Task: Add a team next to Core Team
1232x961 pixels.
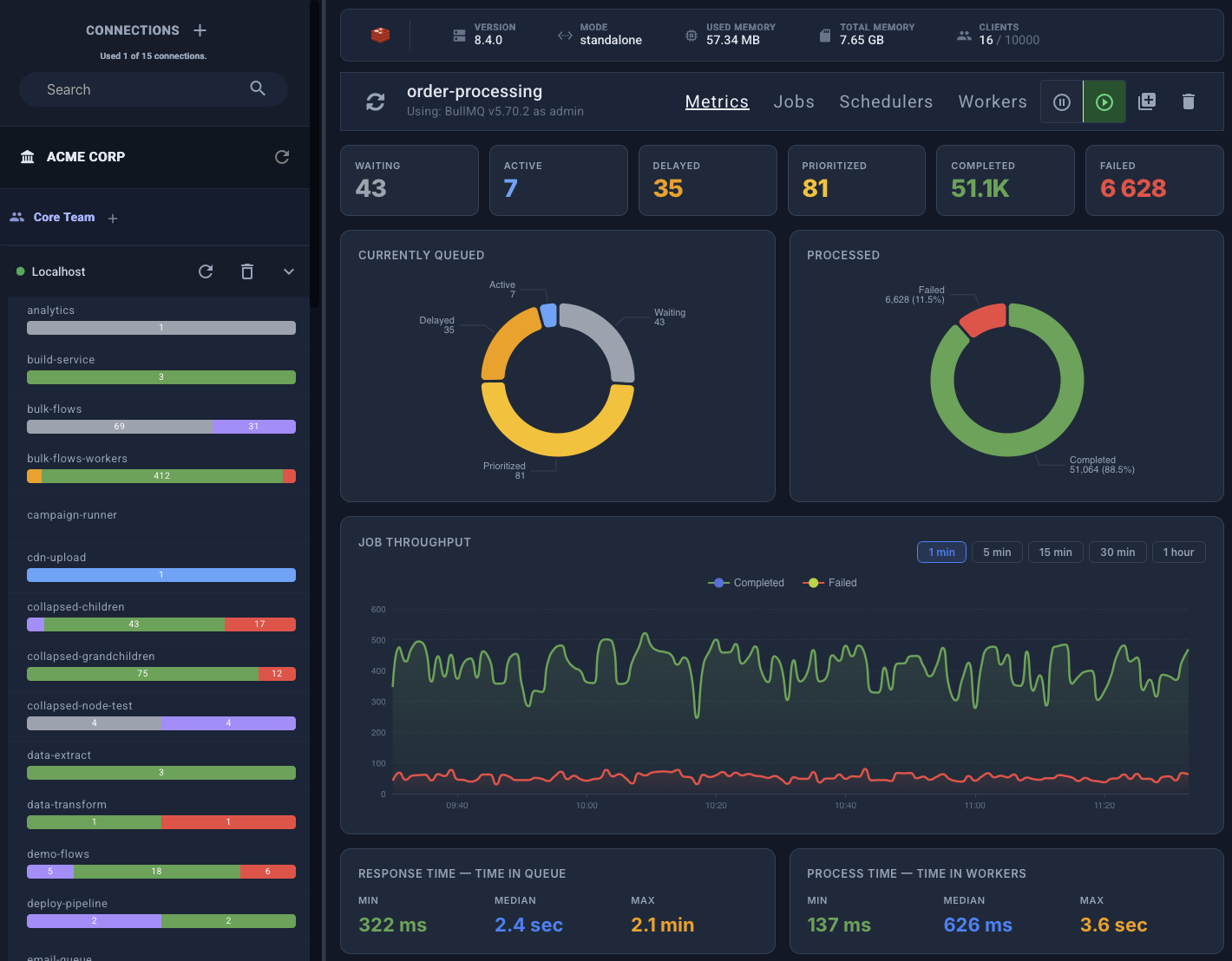Action: tap(113, 219)
